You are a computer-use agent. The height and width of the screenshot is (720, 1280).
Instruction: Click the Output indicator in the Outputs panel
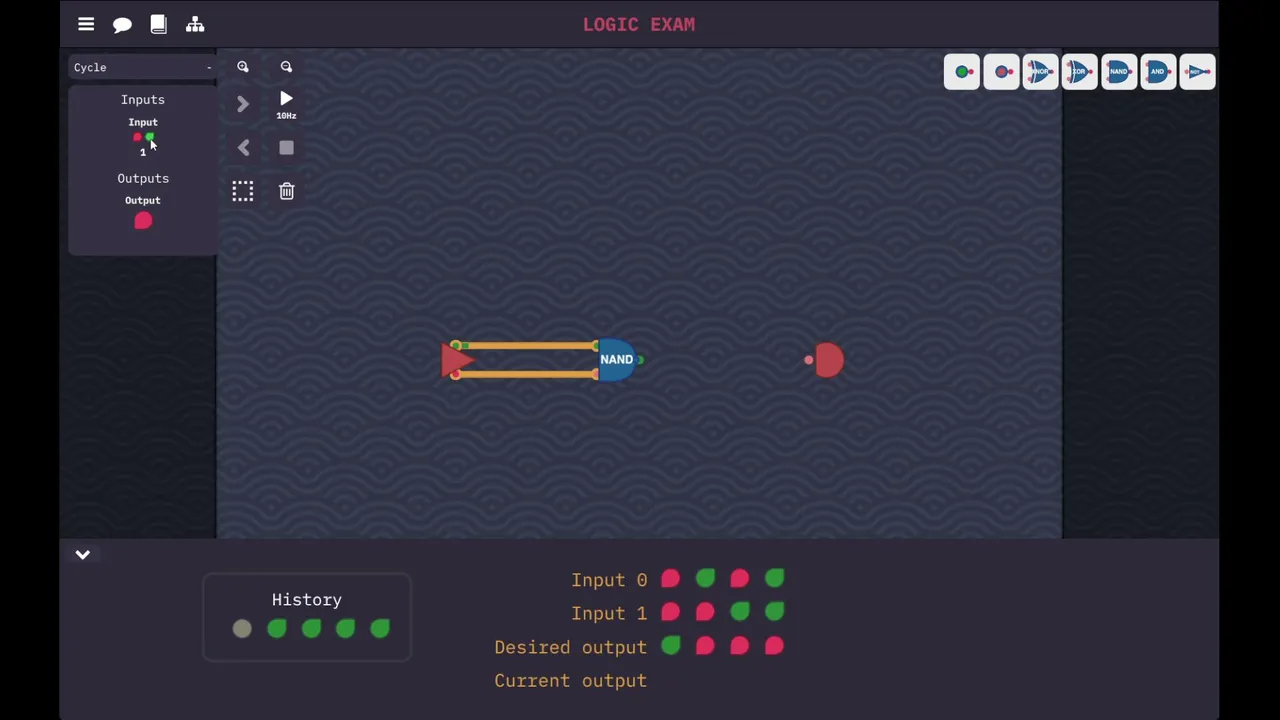coord(143,221)
